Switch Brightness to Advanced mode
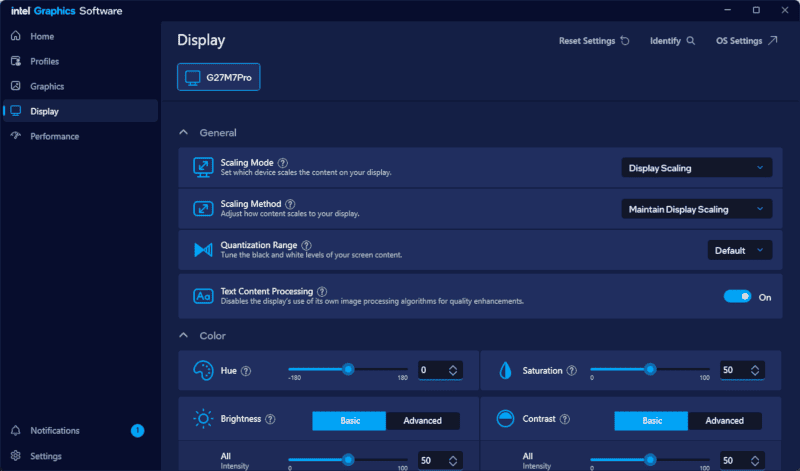 click(x=422, y=421)
